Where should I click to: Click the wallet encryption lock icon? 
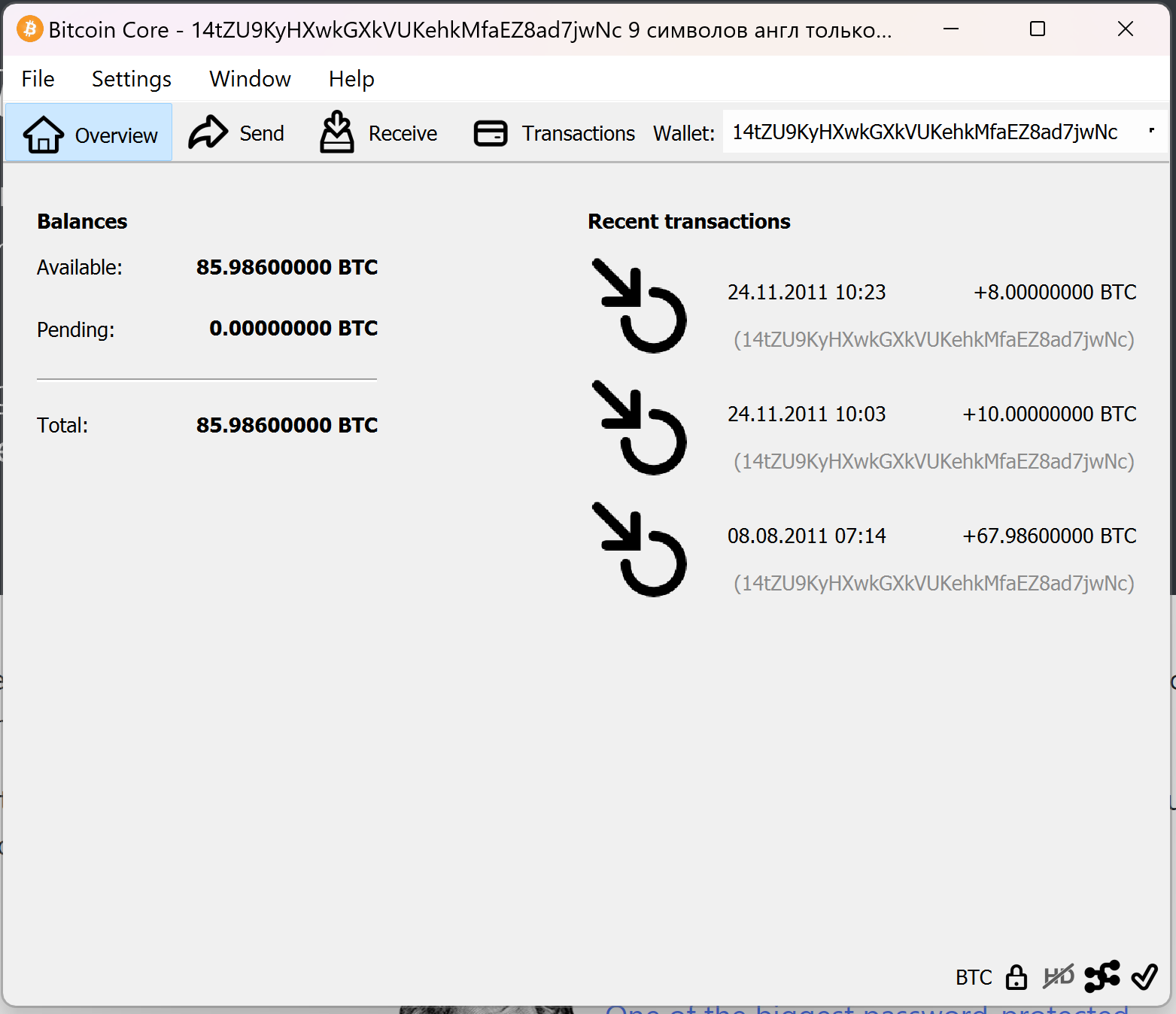click(x=1016, y=977)
